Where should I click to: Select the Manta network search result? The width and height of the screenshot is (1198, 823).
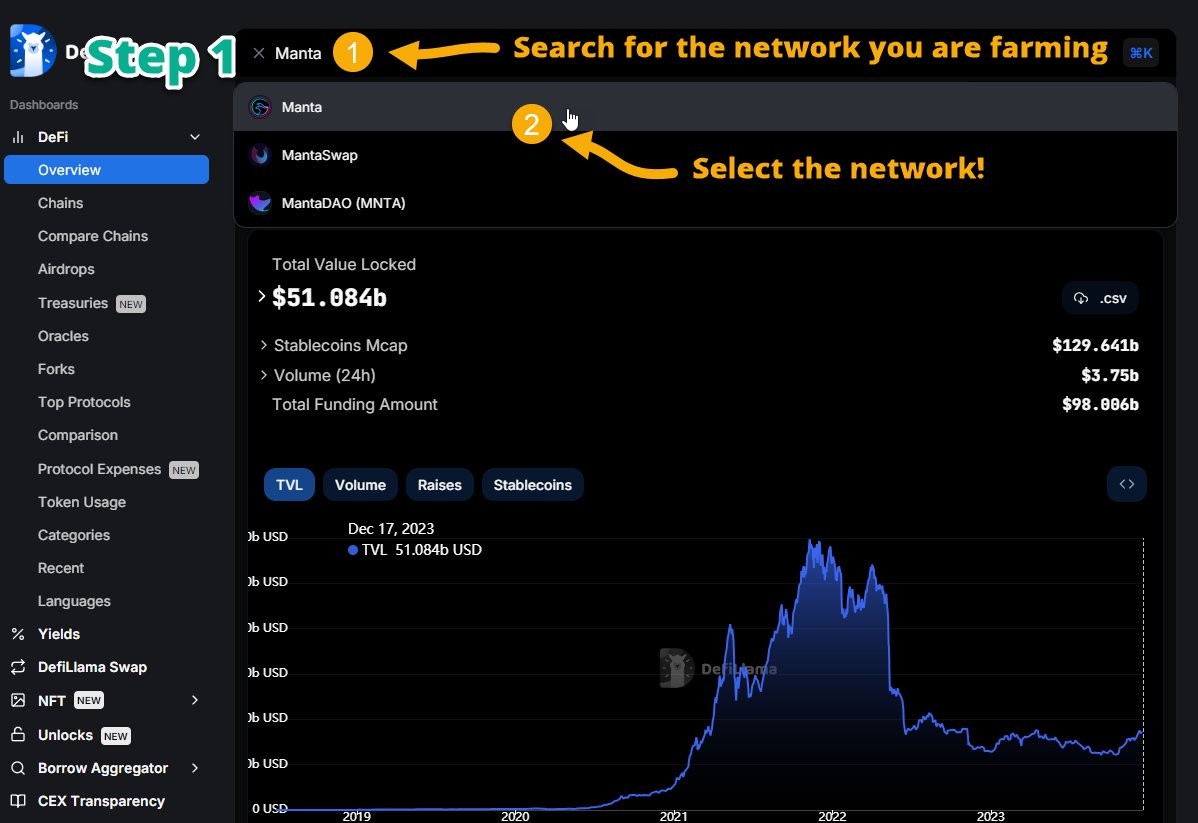point(705,107)
